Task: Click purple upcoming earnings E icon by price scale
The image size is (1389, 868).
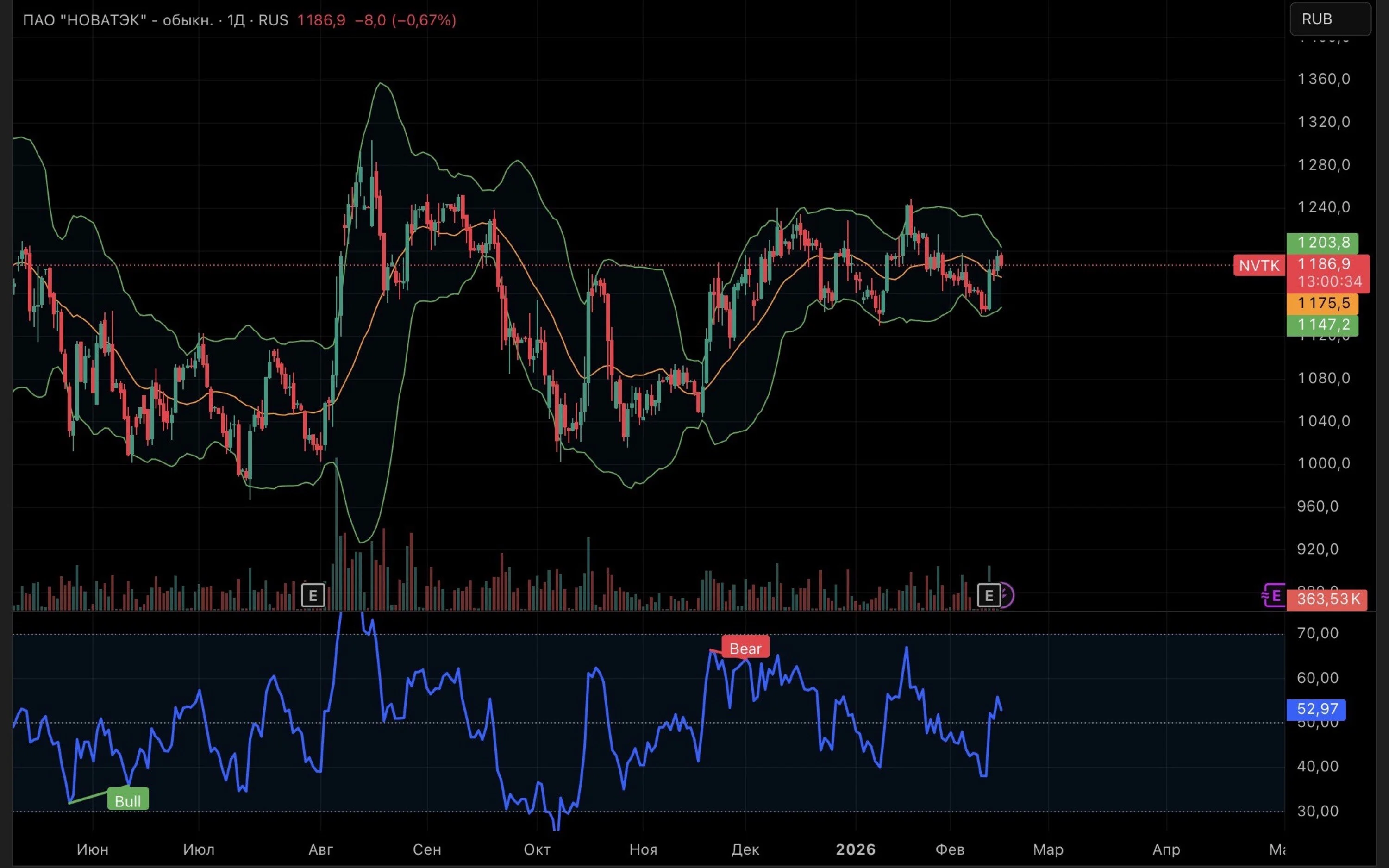Action: point(1274,596)
